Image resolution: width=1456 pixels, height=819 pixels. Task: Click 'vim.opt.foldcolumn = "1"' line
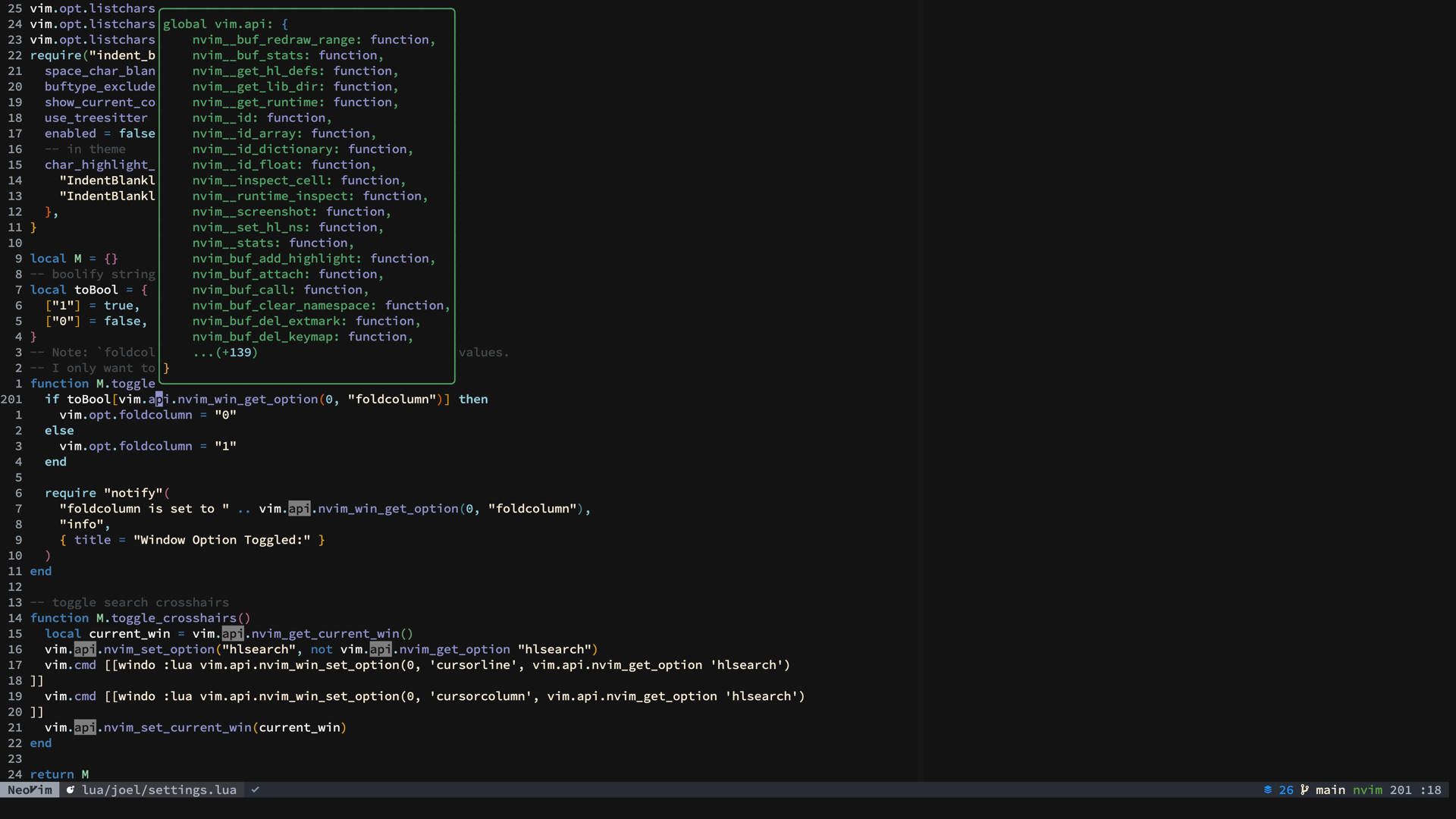(x=148, y=446)
